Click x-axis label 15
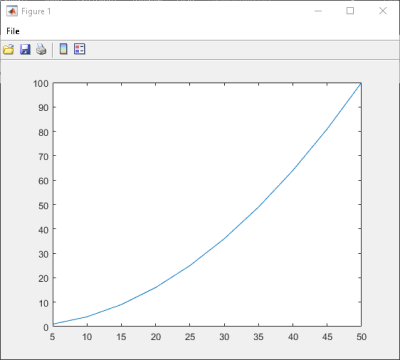The width and height of the screenshot is (400, 360). [x=121, y=337]
